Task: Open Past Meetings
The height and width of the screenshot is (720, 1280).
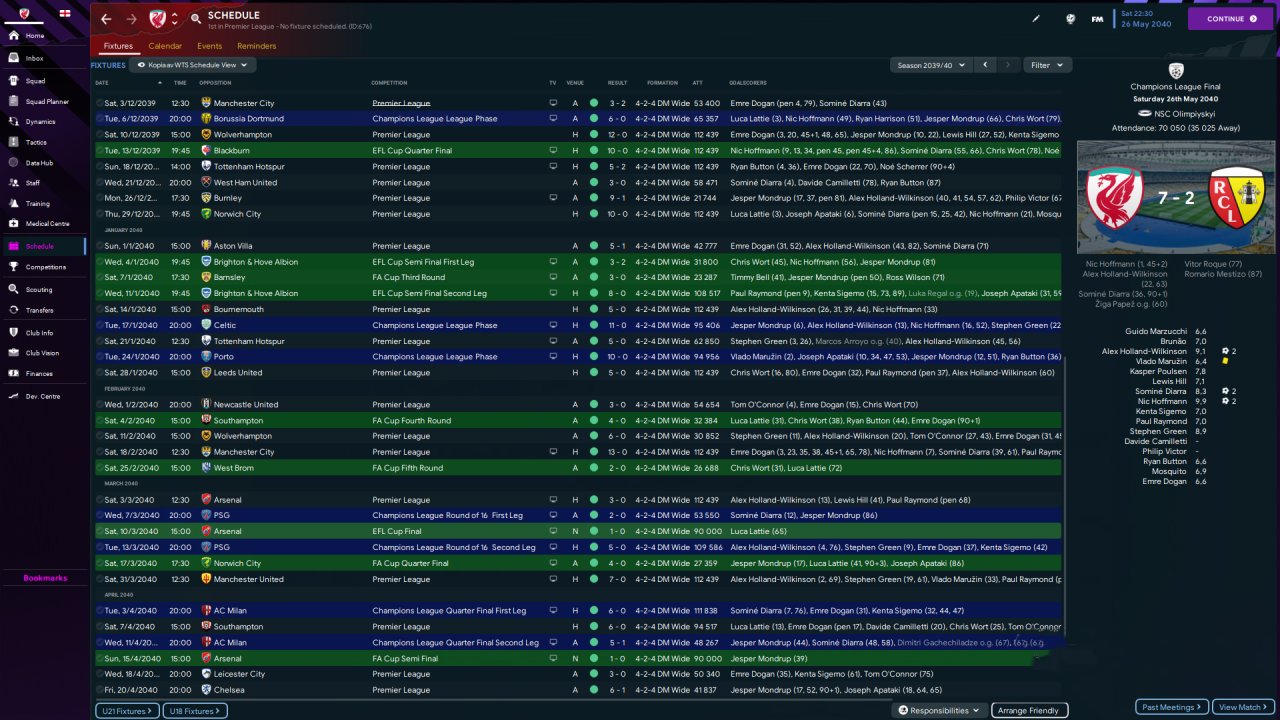Action: [x=1172, y=707]
